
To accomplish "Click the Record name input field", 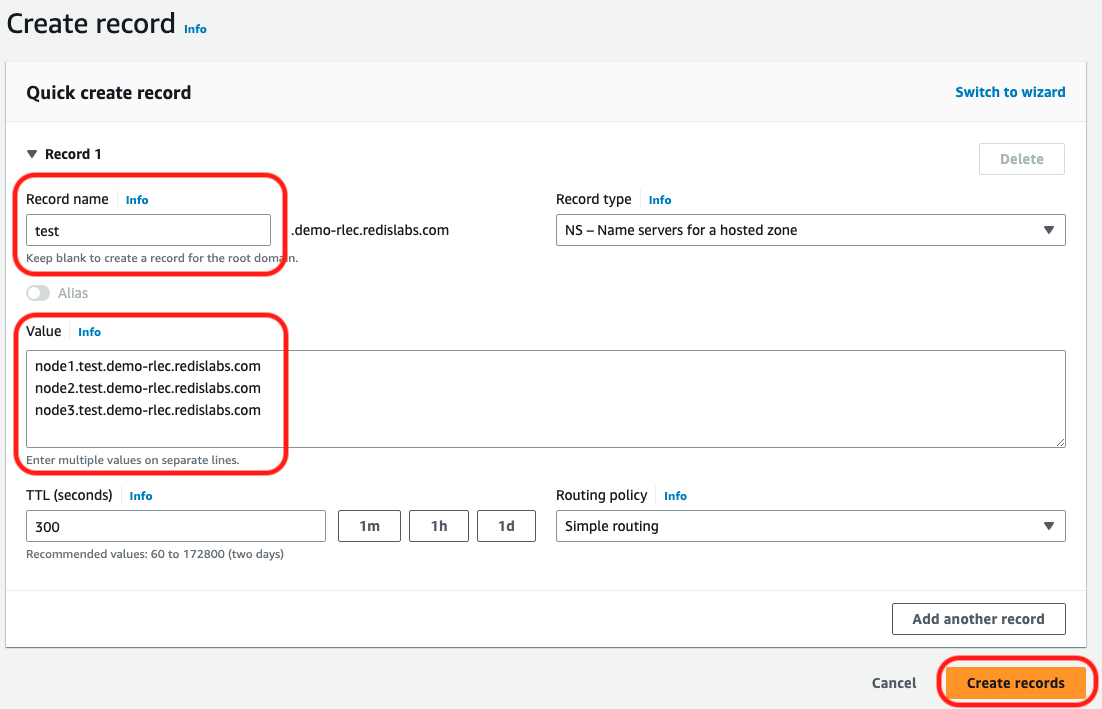I will click(x=148, y=230).
